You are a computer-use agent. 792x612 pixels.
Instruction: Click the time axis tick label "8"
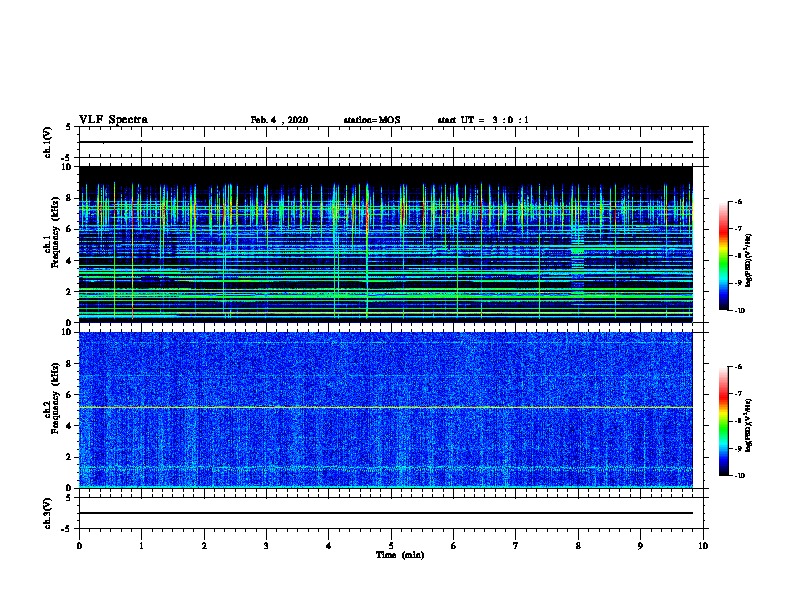[578, 546]
